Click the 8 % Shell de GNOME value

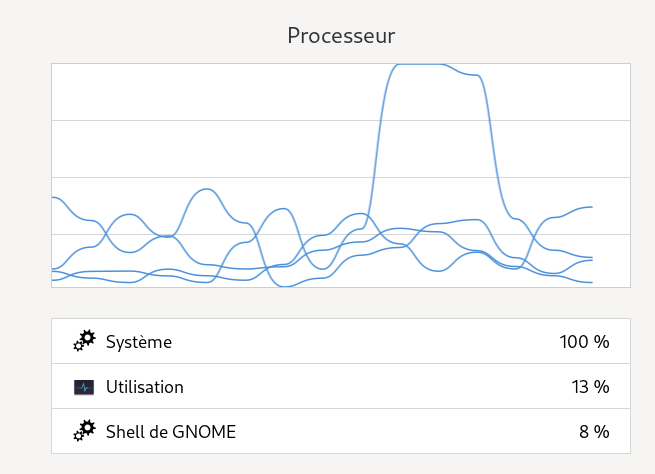(594, 432)
